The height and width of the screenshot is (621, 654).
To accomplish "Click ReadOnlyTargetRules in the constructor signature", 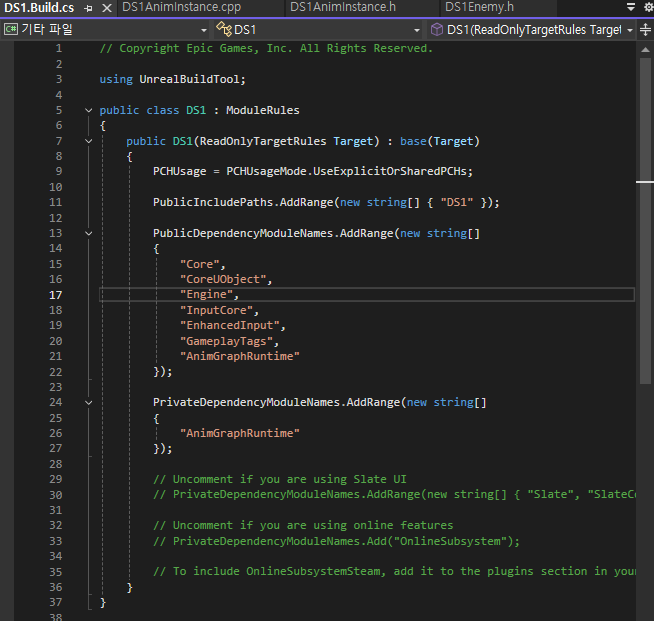I will pos(263,141).
